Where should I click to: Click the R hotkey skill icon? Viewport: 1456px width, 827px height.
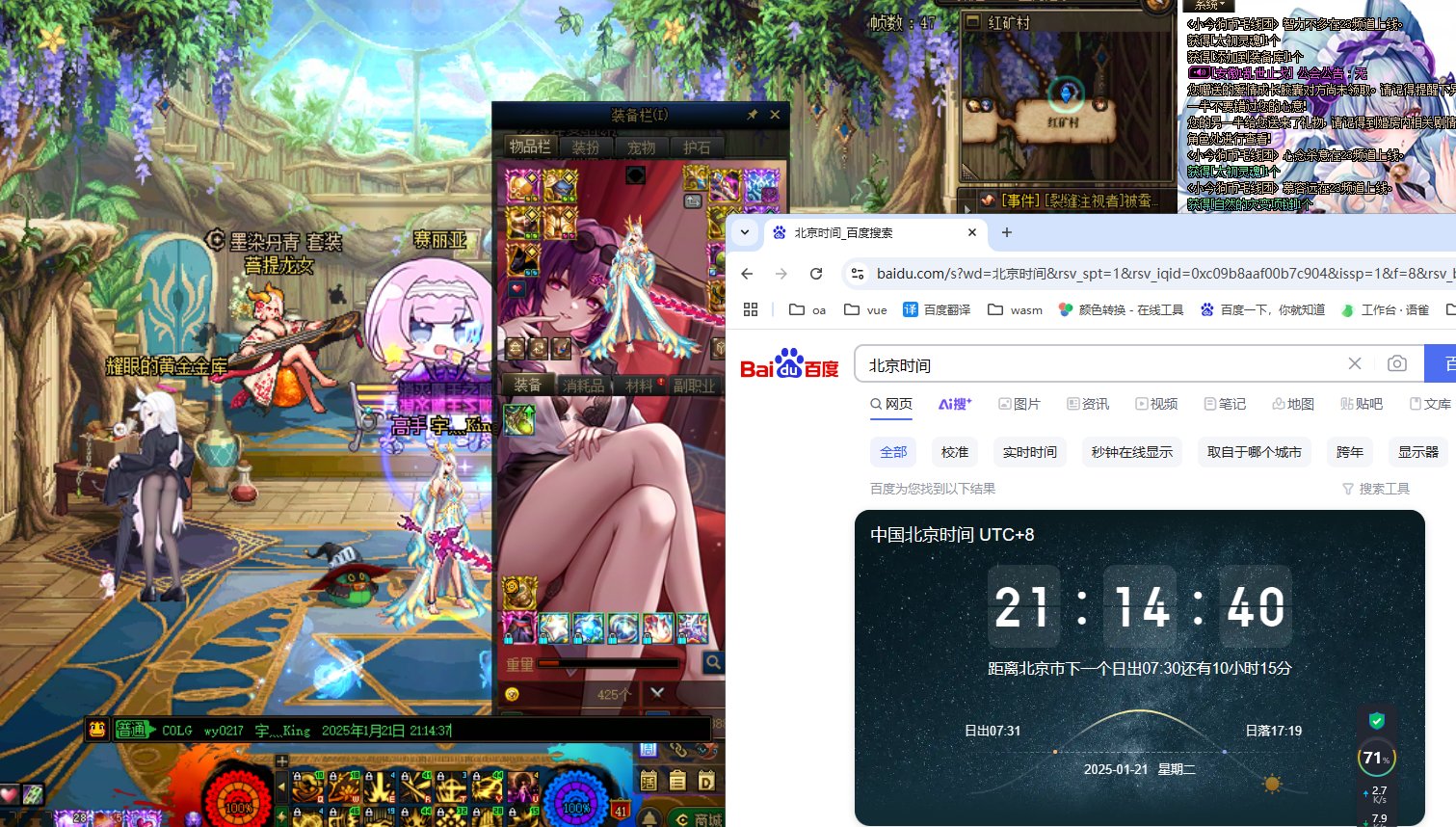(414, 787)
